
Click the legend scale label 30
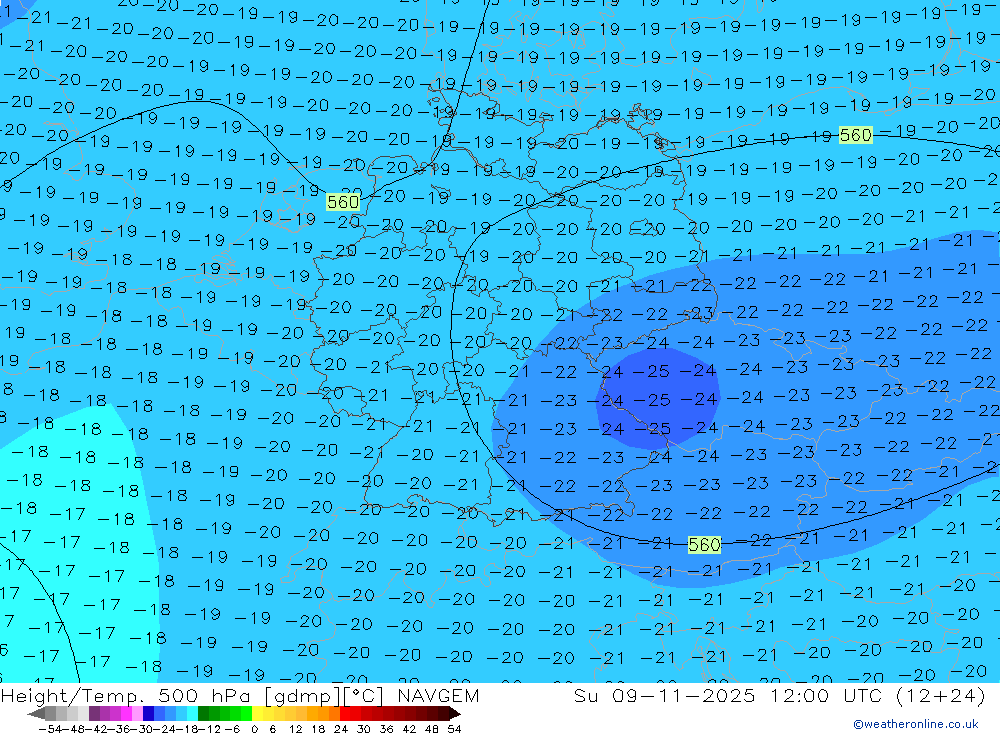click(x=364, y=729)
